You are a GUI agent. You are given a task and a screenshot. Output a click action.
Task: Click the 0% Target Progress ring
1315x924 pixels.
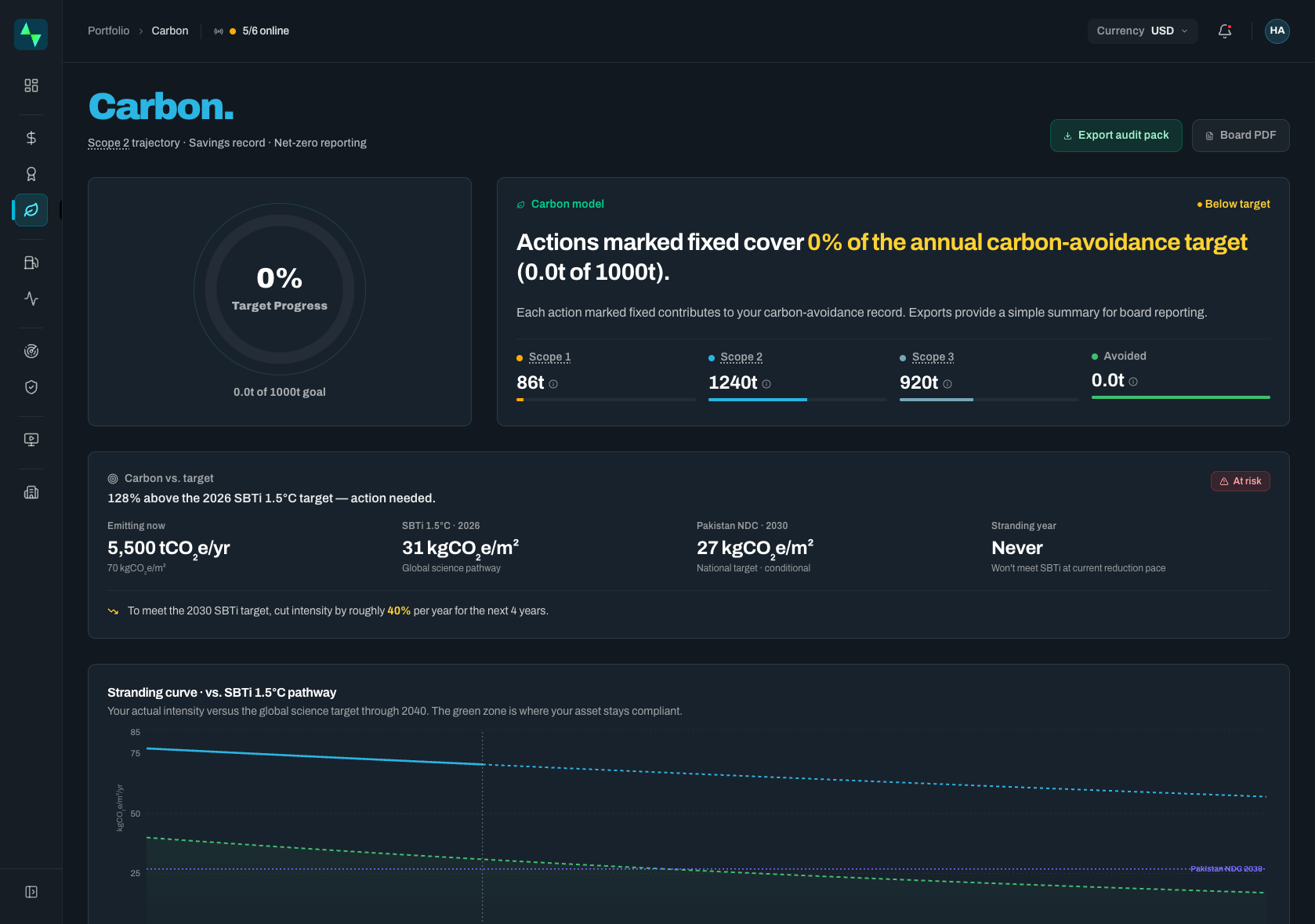[280, 290]
